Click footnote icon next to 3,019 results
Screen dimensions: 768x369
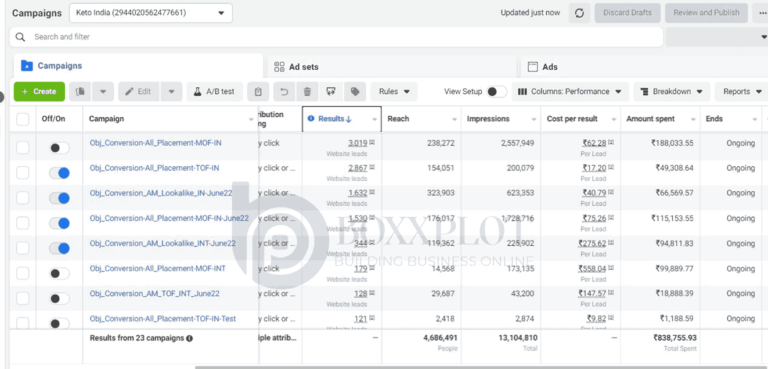click(x=372, y=143)
